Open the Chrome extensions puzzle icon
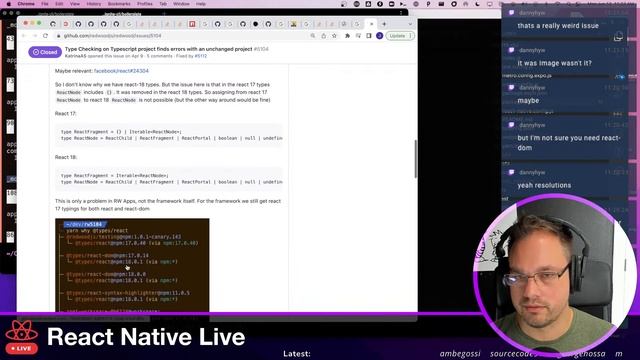The height and width of the screenshot is (360, 640). pos(347,36)
